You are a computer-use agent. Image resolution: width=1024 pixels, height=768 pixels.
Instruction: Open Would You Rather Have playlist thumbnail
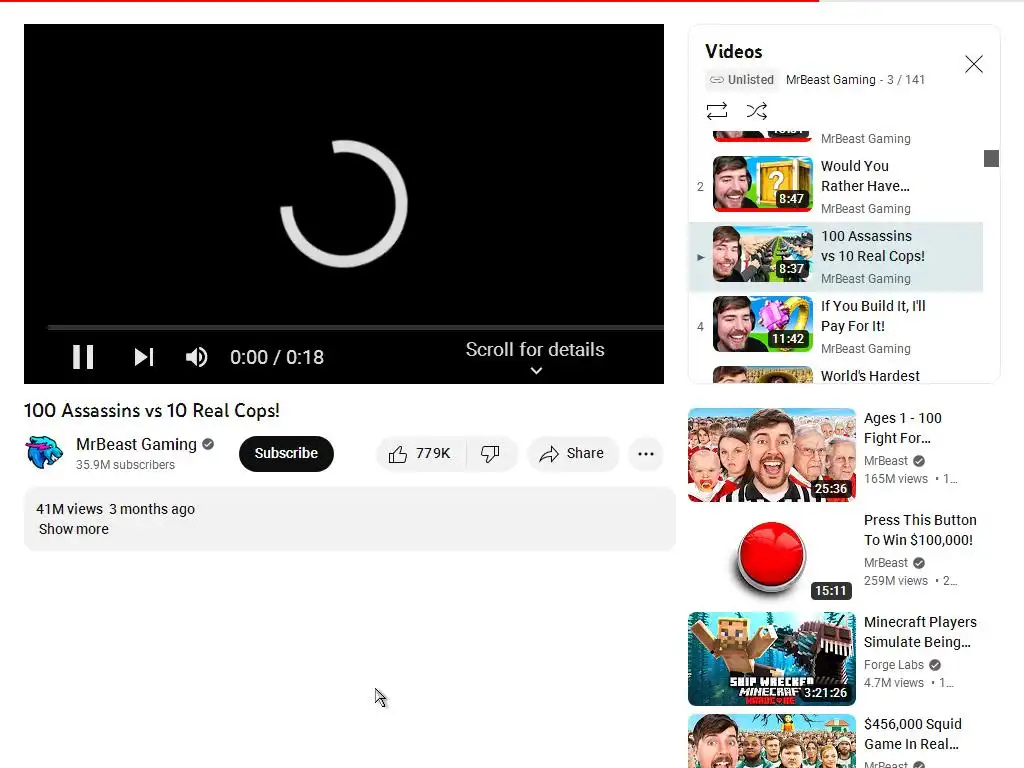[763, 184]
